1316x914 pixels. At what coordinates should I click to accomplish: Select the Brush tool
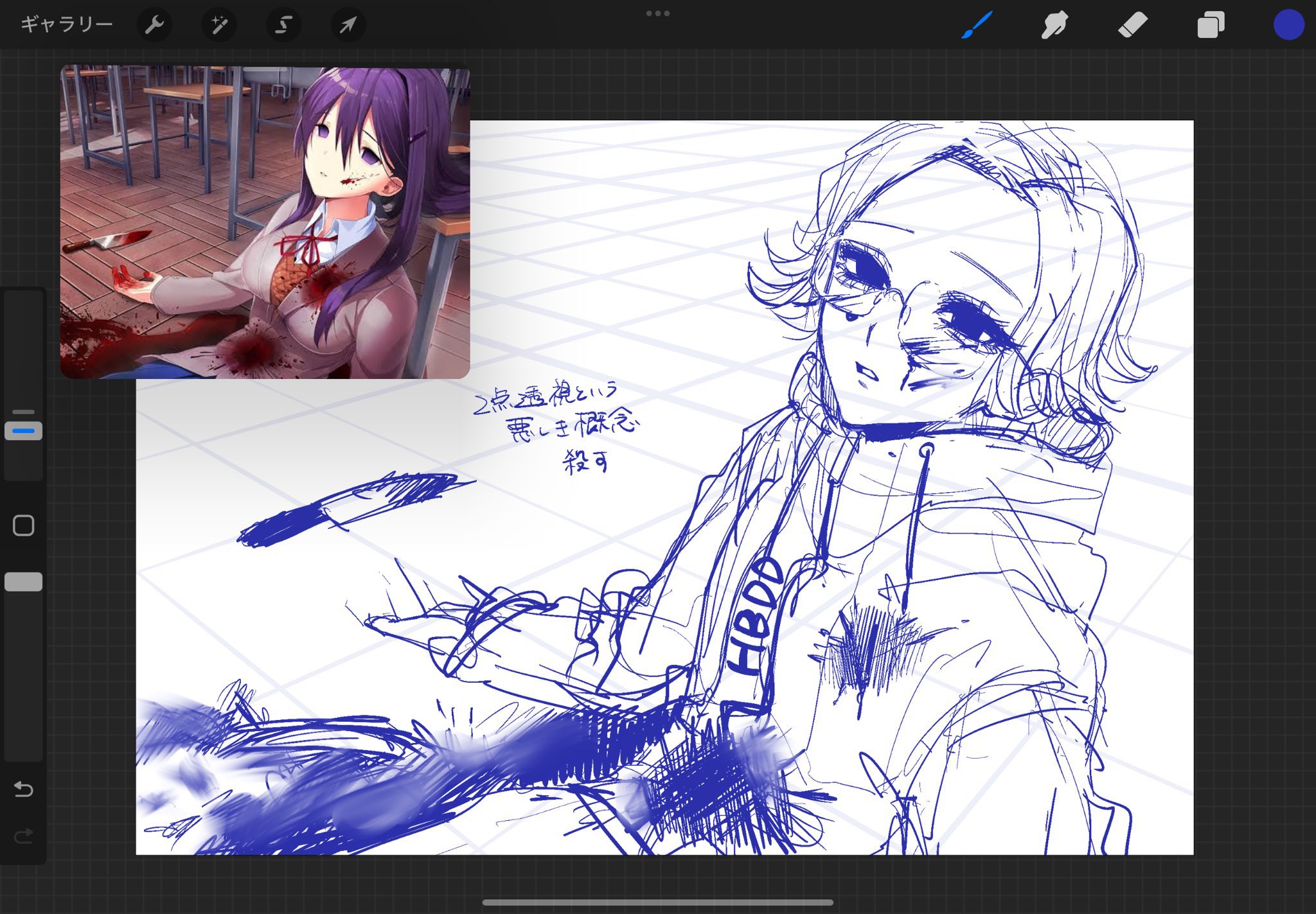point(977,24)
